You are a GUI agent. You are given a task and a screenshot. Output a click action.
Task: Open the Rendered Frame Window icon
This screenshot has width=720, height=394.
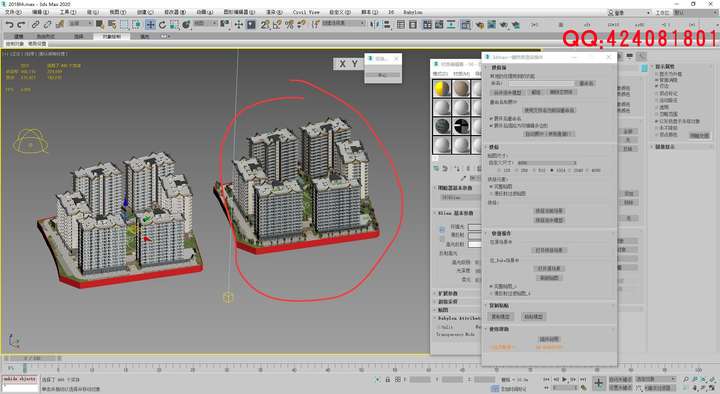491,24
